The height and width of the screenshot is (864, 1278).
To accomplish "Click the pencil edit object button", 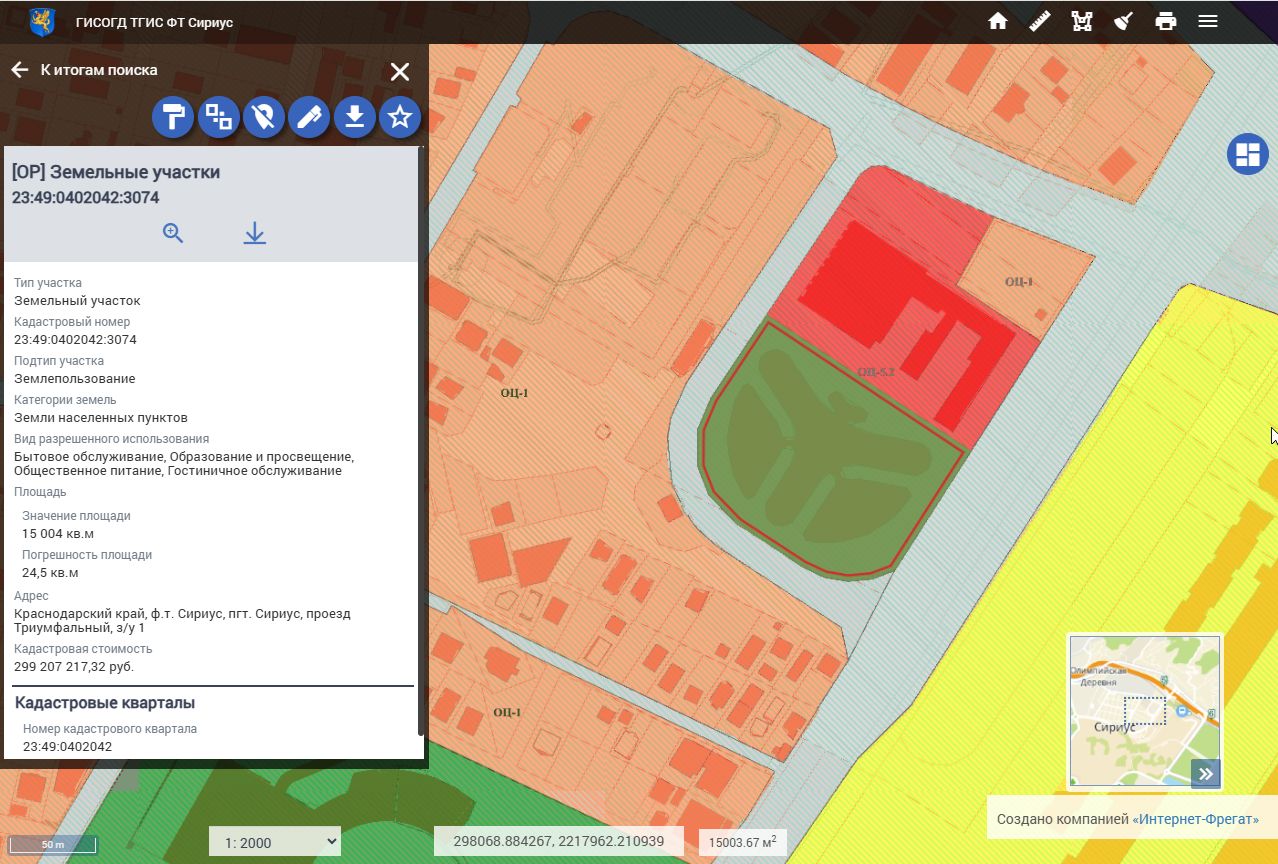I will 309,118.
